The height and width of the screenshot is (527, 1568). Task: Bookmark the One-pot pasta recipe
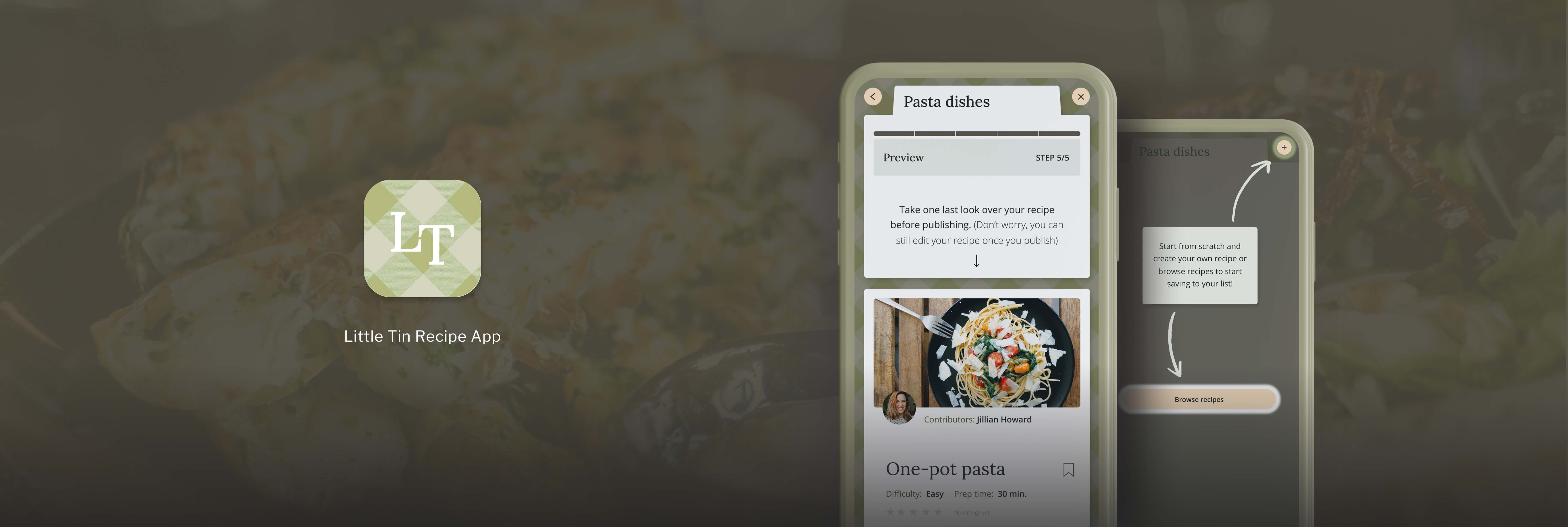pyautogui.click(x=1068, y=470)
